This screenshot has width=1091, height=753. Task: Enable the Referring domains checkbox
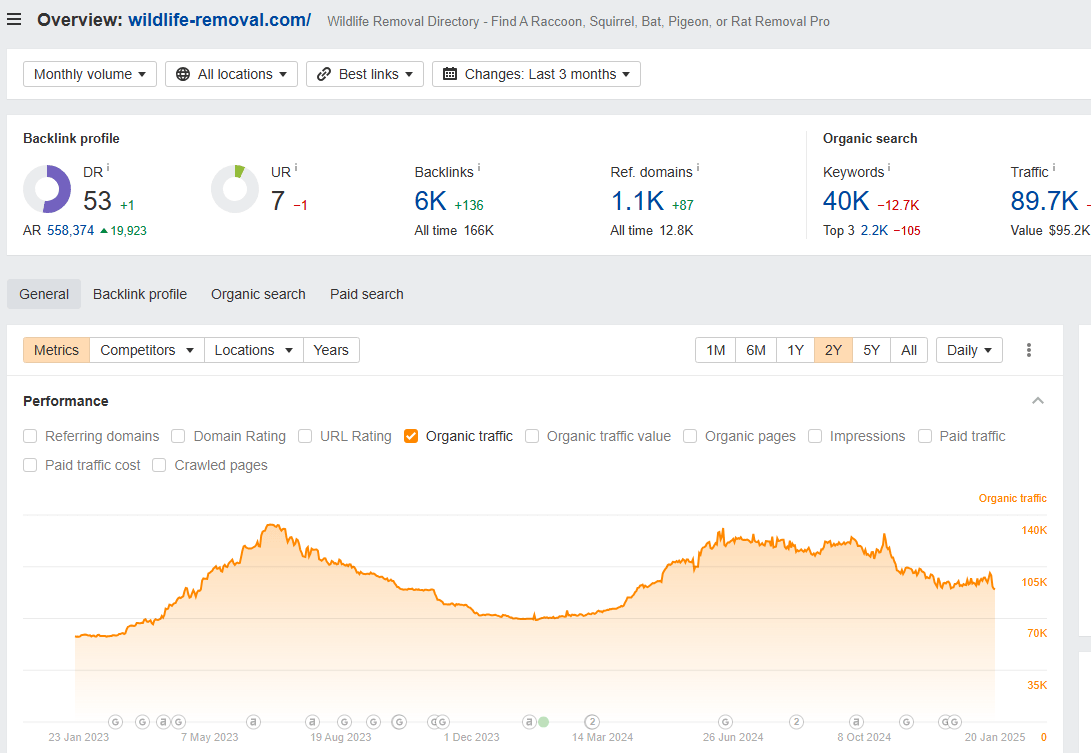click(30, 436)
